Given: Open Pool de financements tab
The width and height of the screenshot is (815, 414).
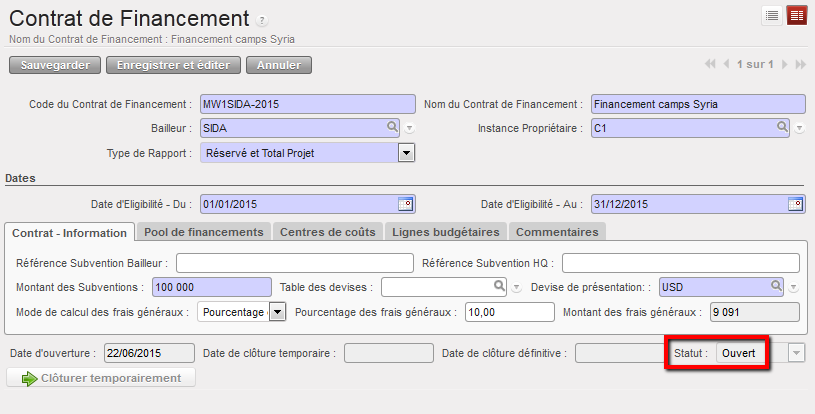Looking at the screenshot, I should point(204,232).
